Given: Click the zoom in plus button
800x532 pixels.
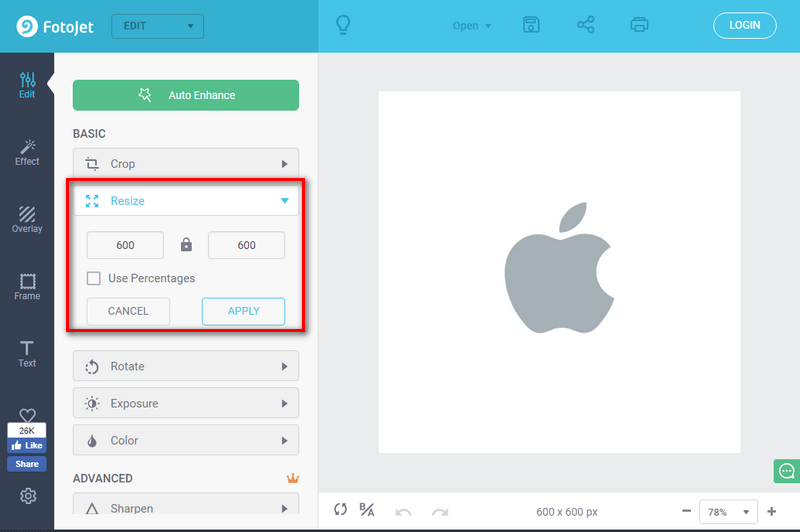Looking at the screenshot, I should [x=771, y=511].
